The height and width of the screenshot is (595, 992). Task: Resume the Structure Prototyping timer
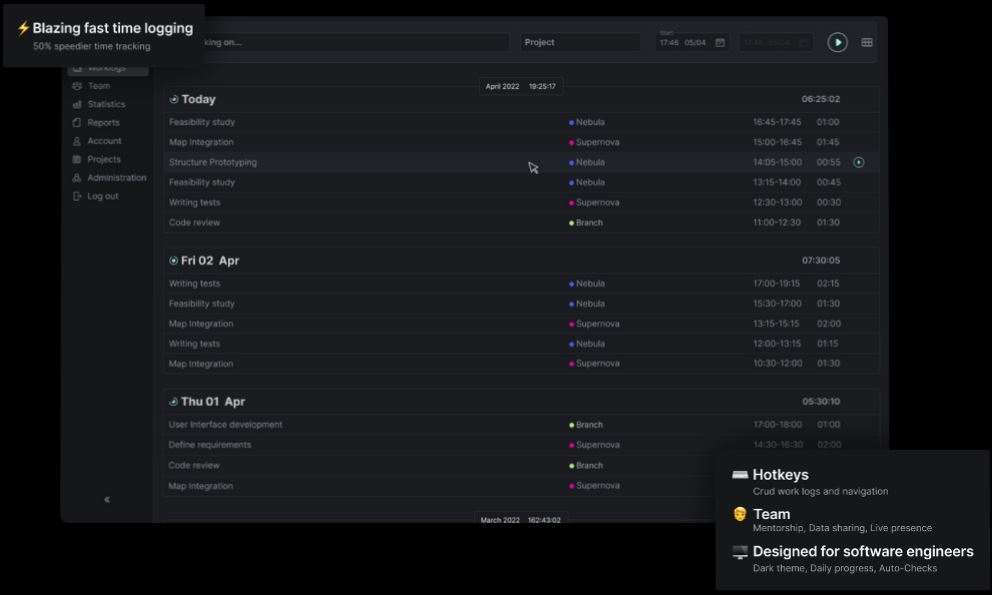point(860,161)
